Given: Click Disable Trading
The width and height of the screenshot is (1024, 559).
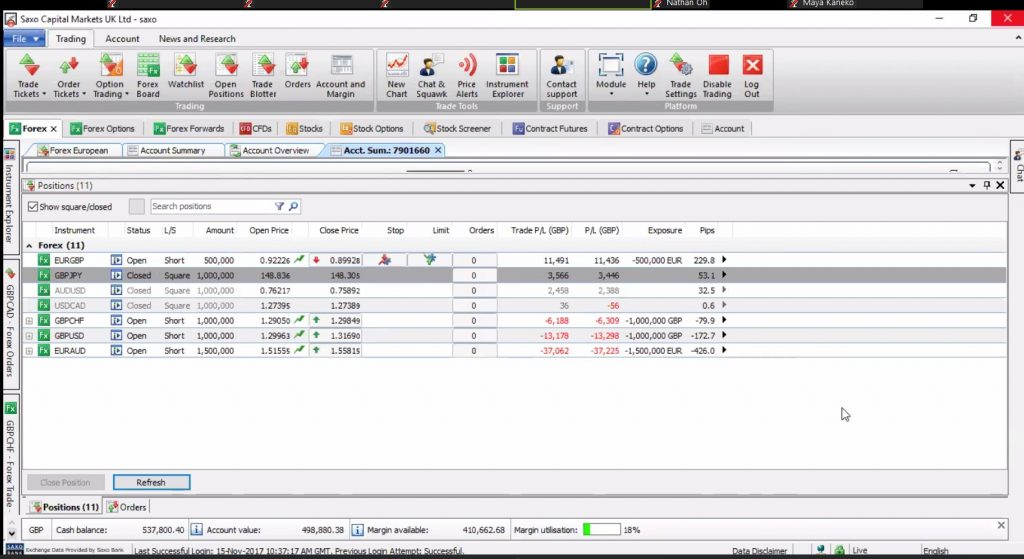Looking at the screenshot, I should (717, 76).
